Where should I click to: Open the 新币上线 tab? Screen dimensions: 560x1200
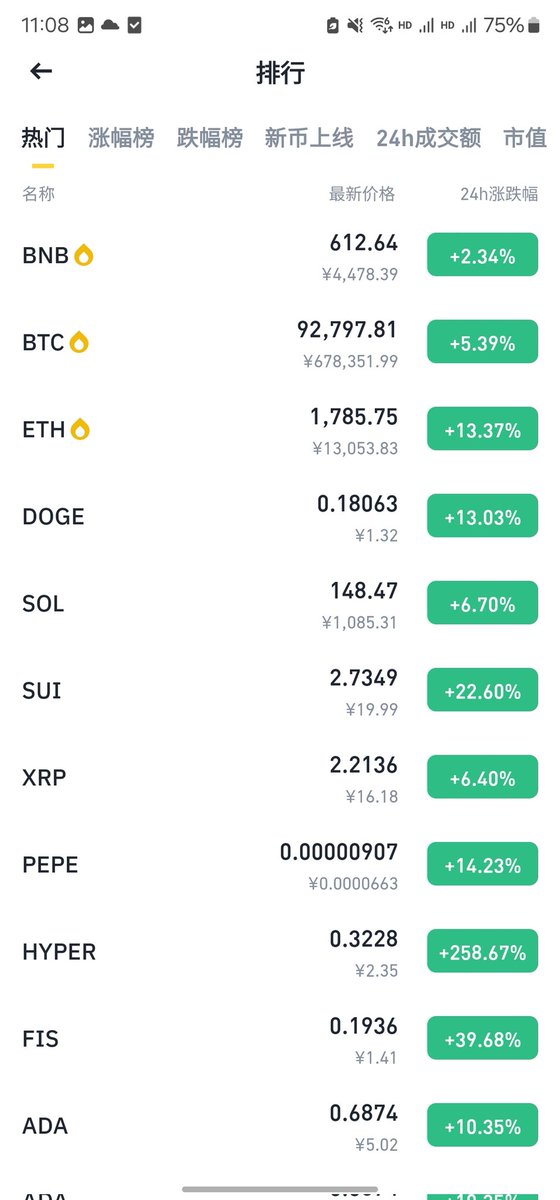[x=309, y=138]
